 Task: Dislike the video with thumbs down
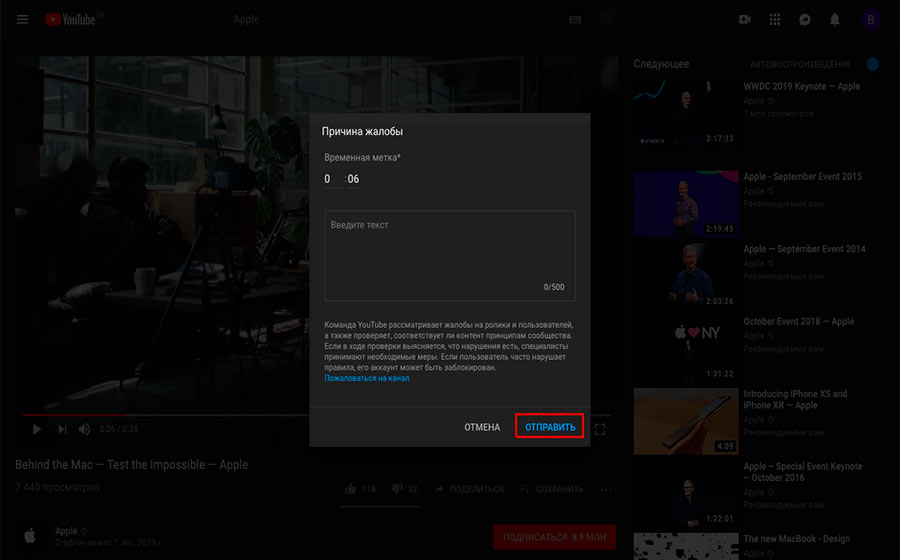[x=396, y=489]
